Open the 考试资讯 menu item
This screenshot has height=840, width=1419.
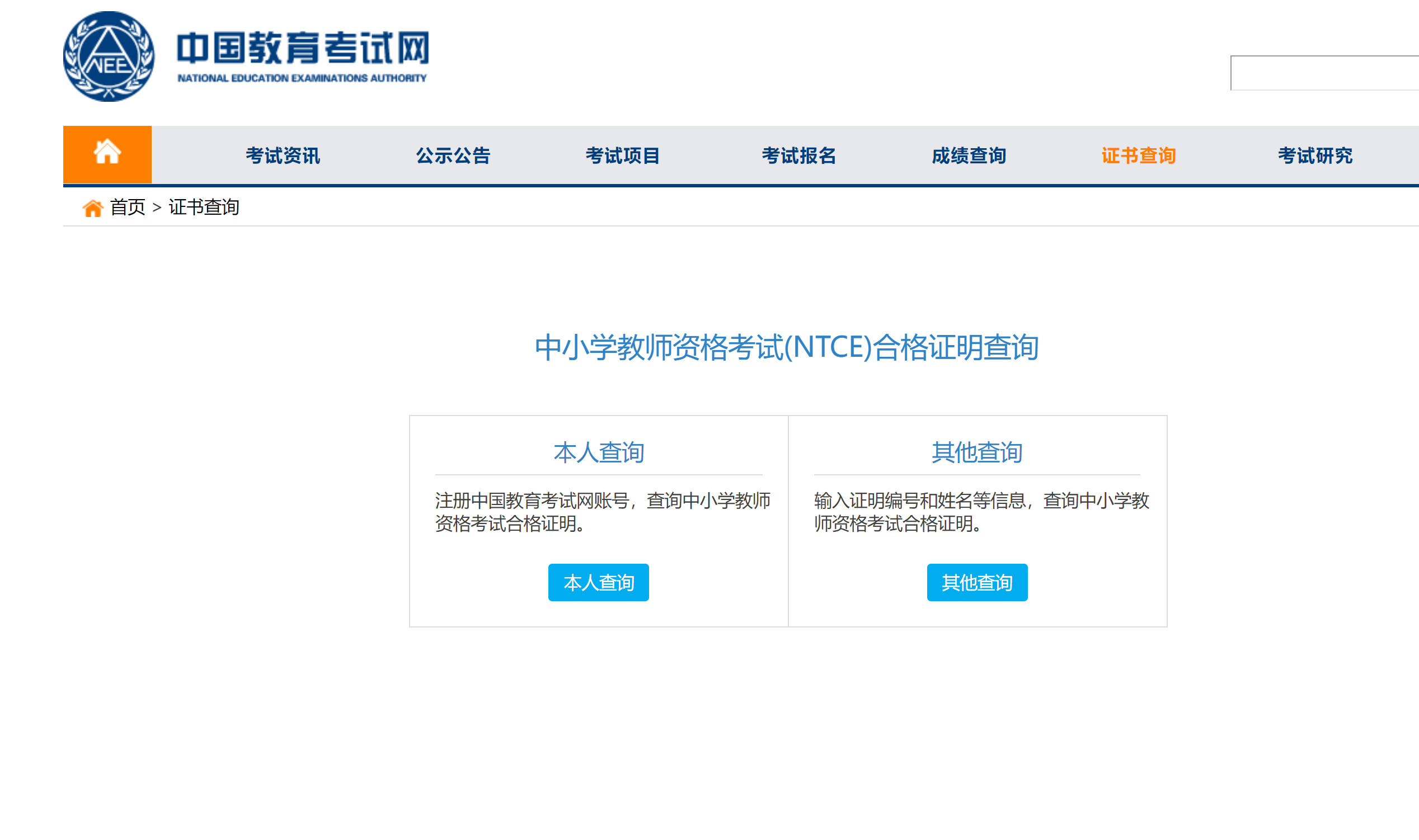coord(283,155)
